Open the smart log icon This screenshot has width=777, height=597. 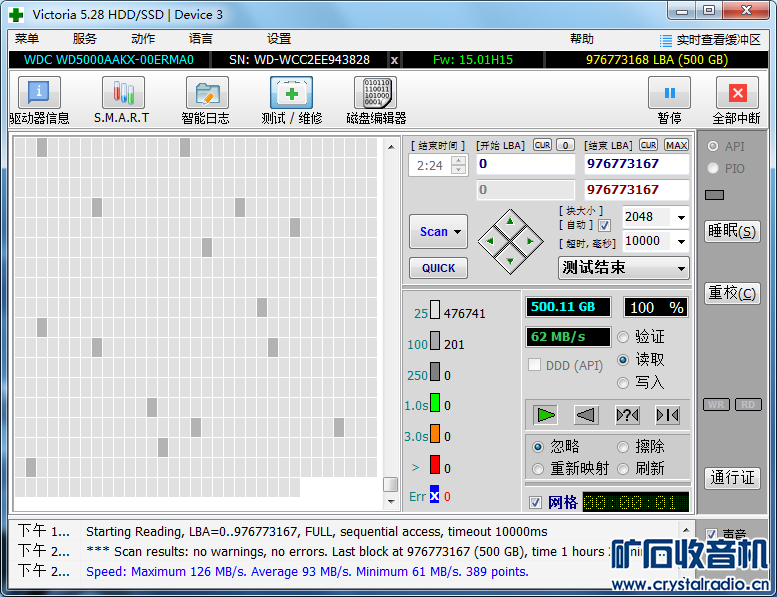207,93
